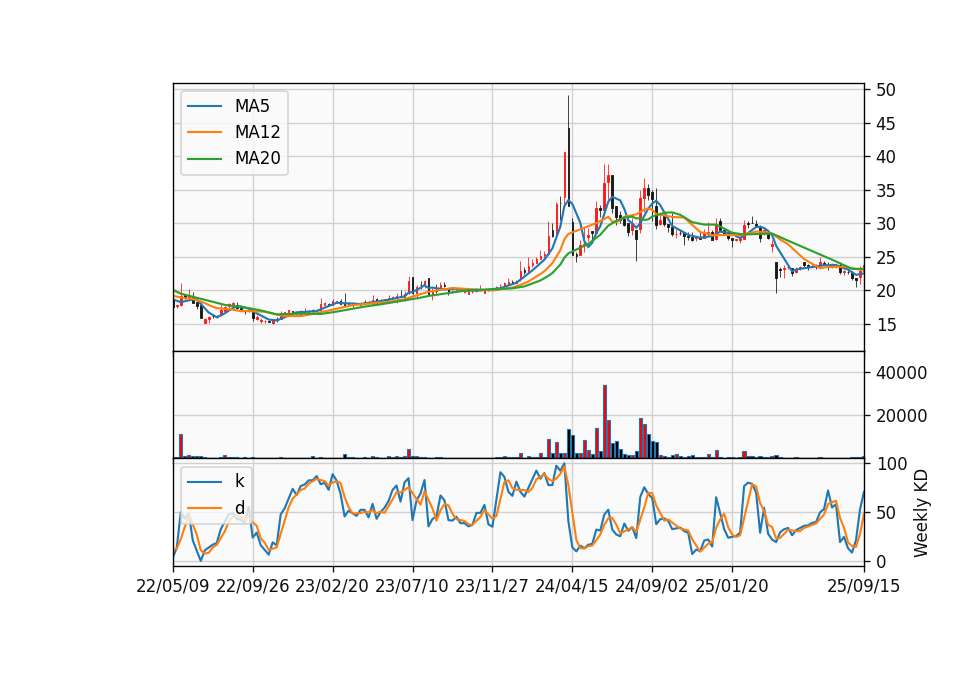Click the 40000 volume axis label
The width and height of the screenshot is (960, 690).
(x=901, y=373)
